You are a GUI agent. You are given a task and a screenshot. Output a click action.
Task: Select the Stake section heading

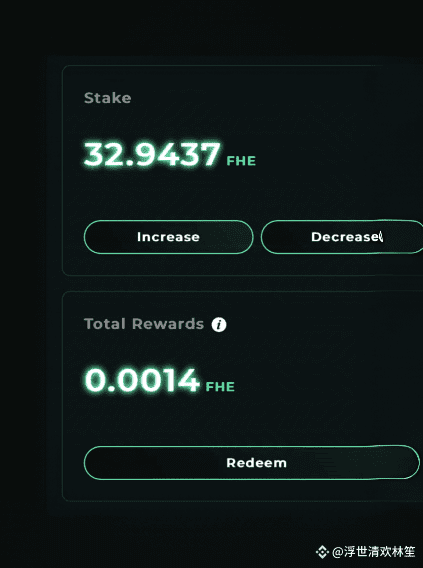coord(108,98)
